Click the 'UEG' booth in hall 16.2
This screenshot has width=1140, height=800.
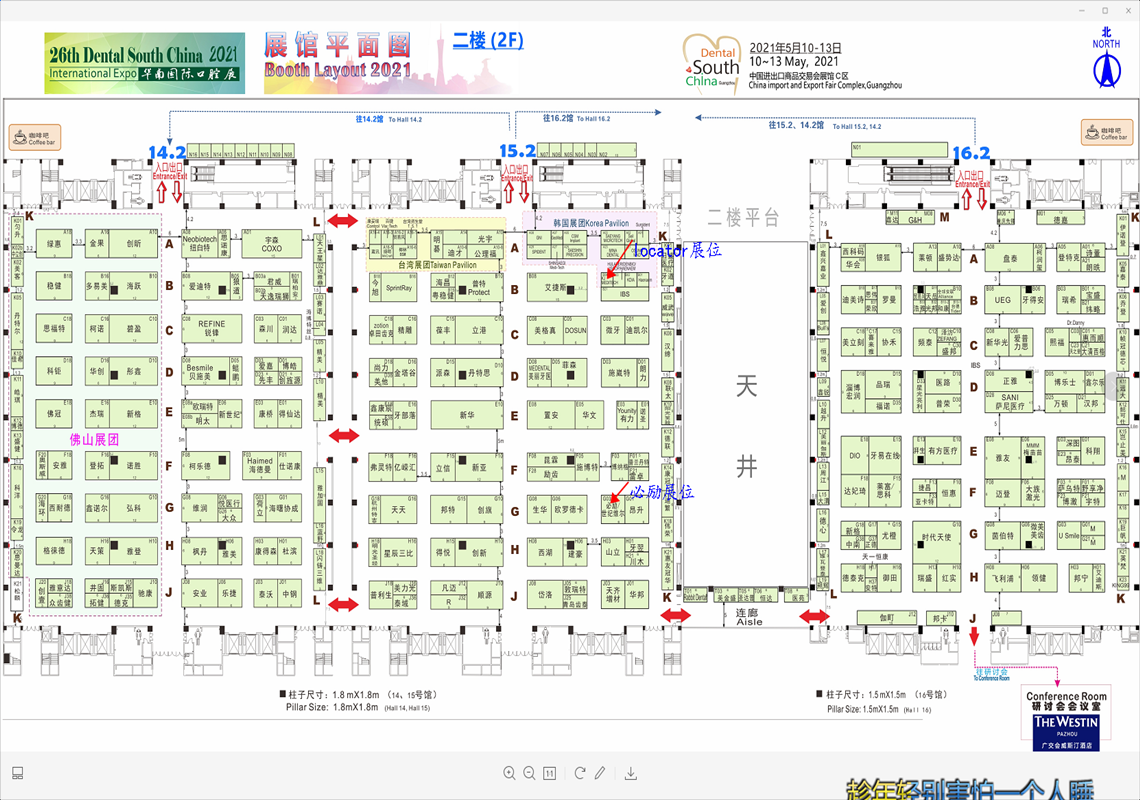1003,300
